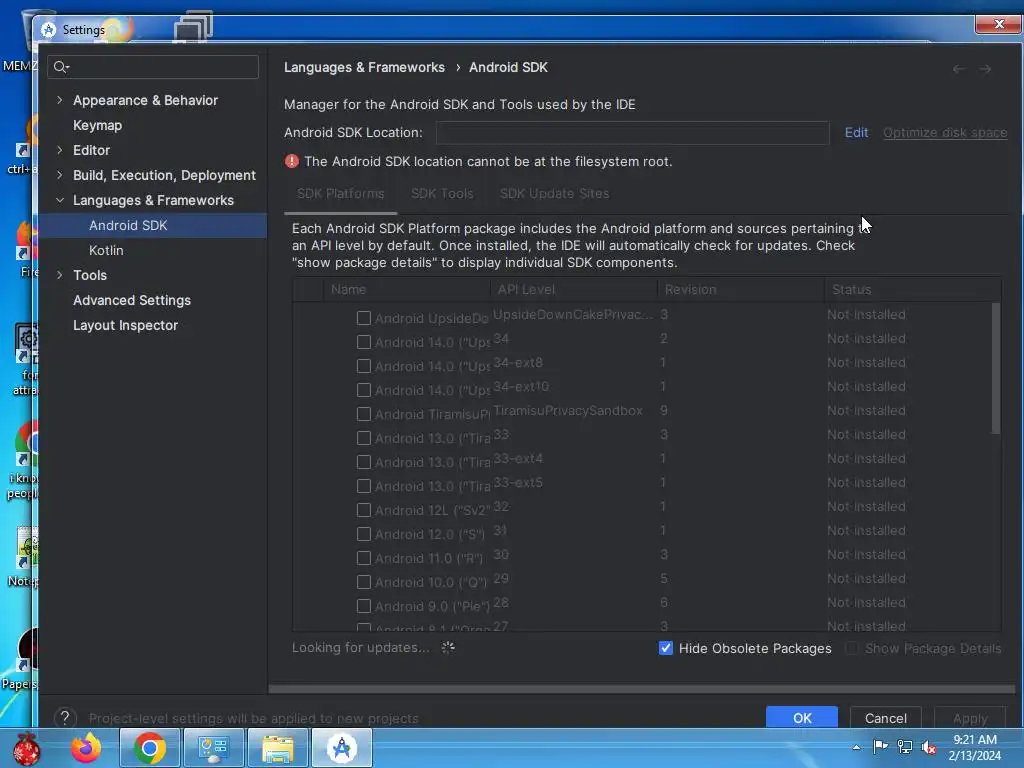Click the Action Center flag icon in tray
This screenshot has width=1024, height=768.
[x=880, y=746]
